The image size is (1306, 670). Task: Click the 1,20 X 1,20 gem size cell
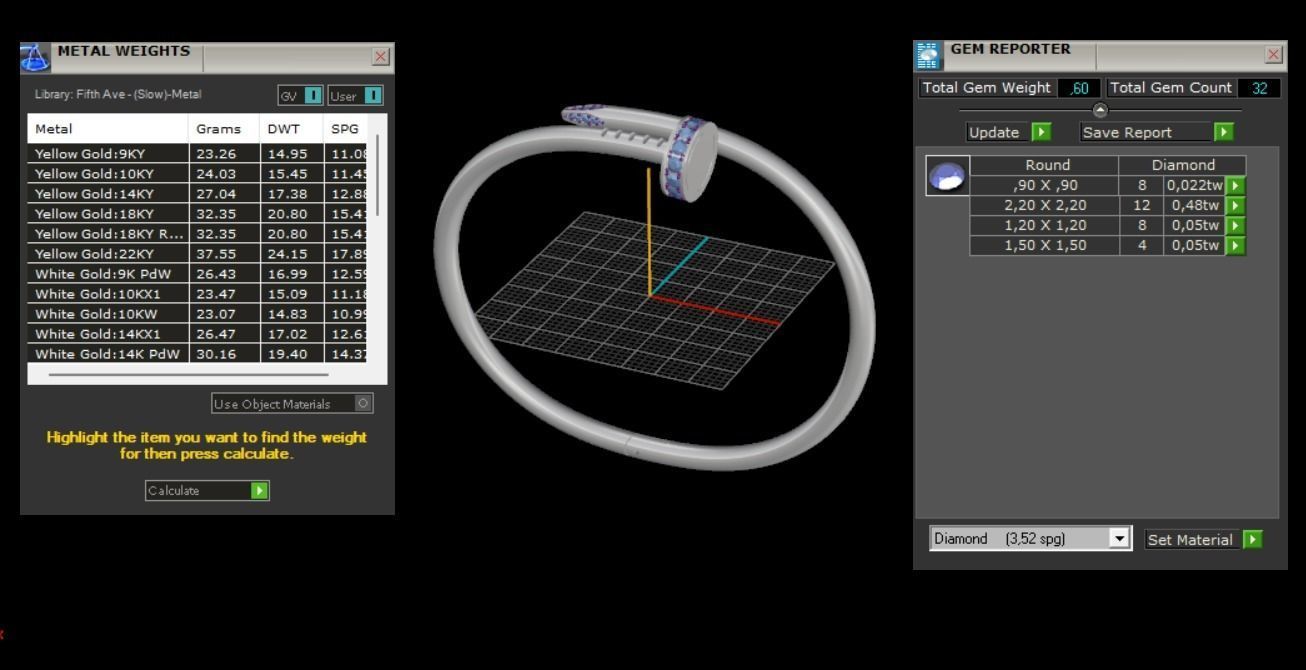(x=1044, y=225)
